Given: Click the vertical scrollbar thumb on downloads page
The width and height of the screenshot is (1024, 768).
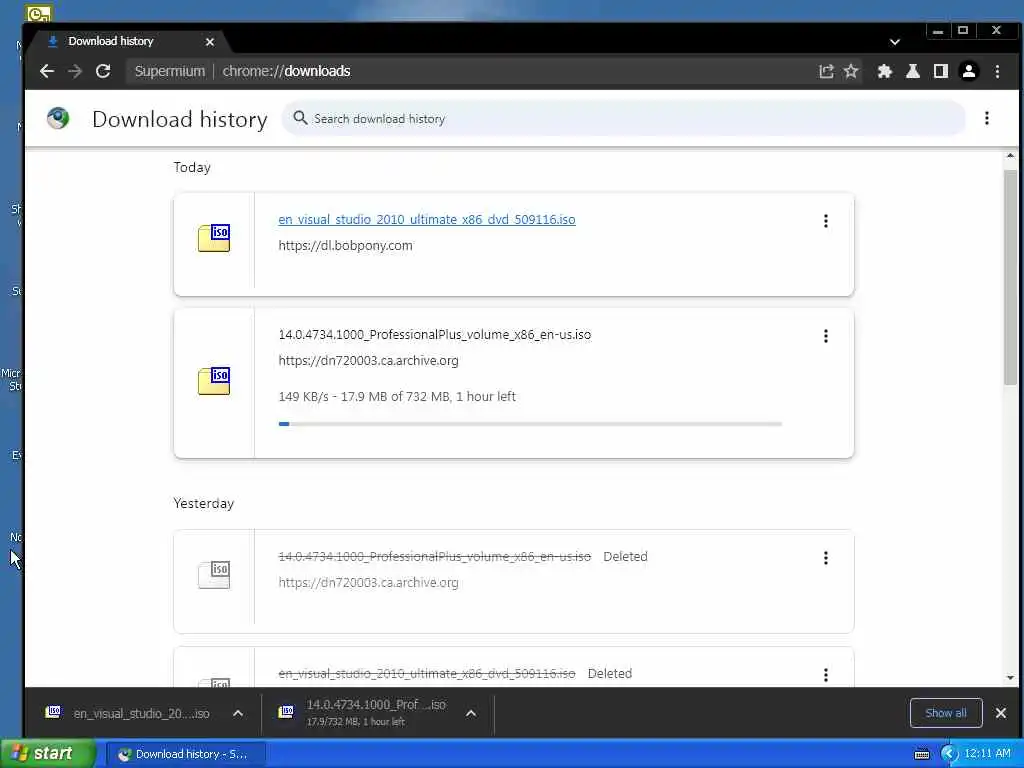Looking at the screenshot, I should point(1010,276).
